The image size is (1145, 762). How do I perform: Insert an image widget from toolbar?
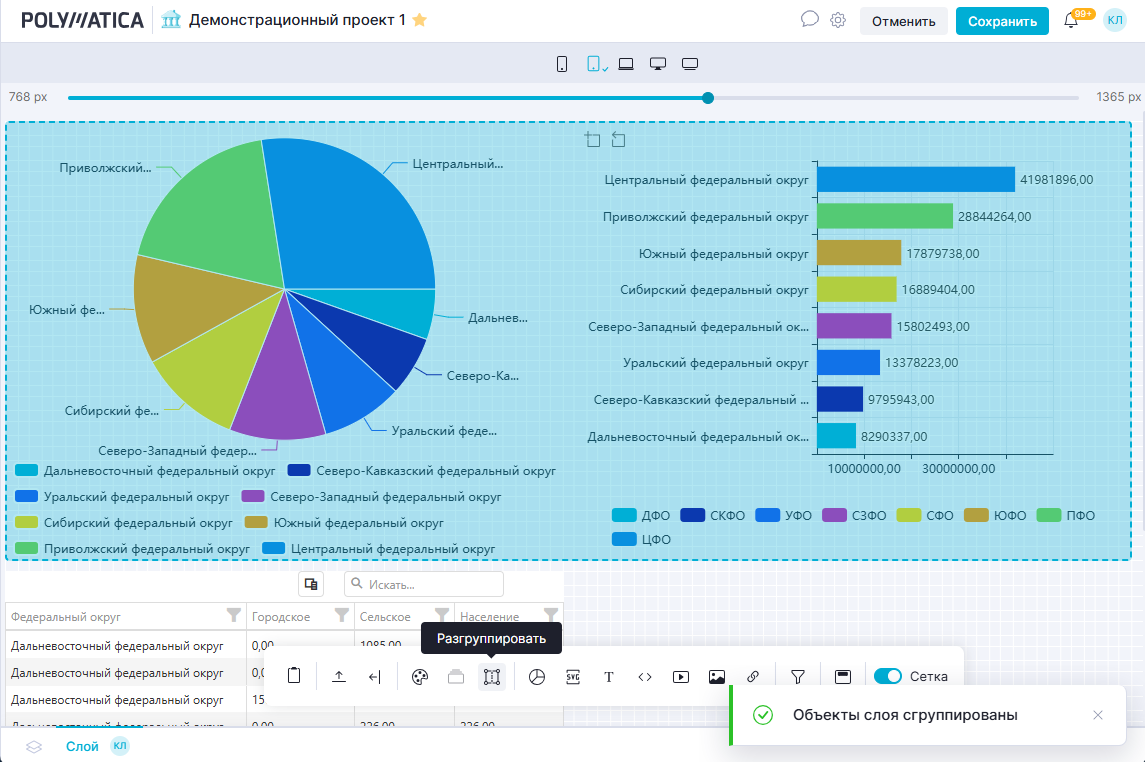(x=716, y=677)
